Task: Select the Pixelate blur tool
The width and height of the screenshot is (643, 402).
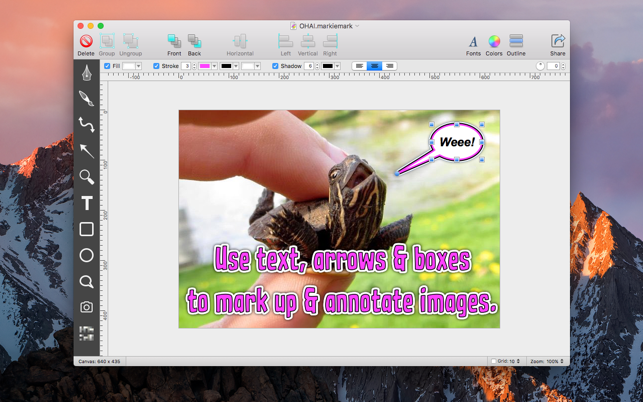Action: coord(87,333)
